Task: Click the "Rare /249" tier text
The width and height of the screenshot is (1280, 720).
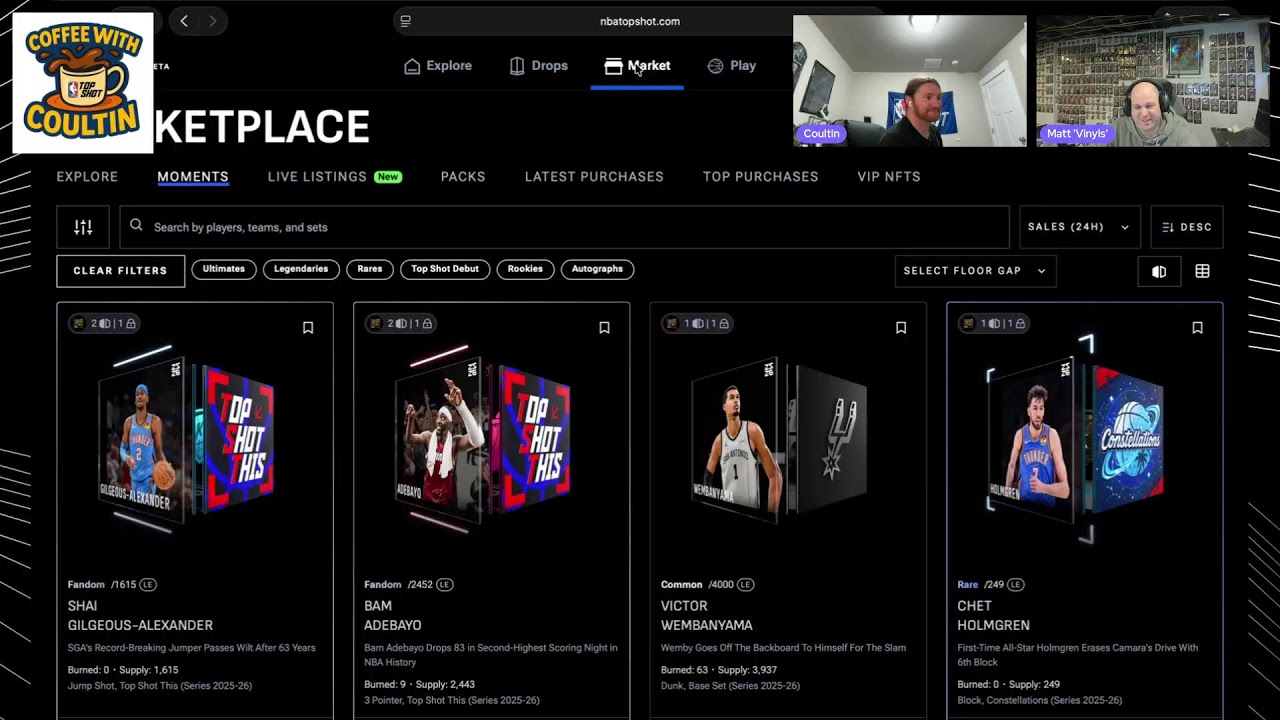Action: click(x=980, y=584)
